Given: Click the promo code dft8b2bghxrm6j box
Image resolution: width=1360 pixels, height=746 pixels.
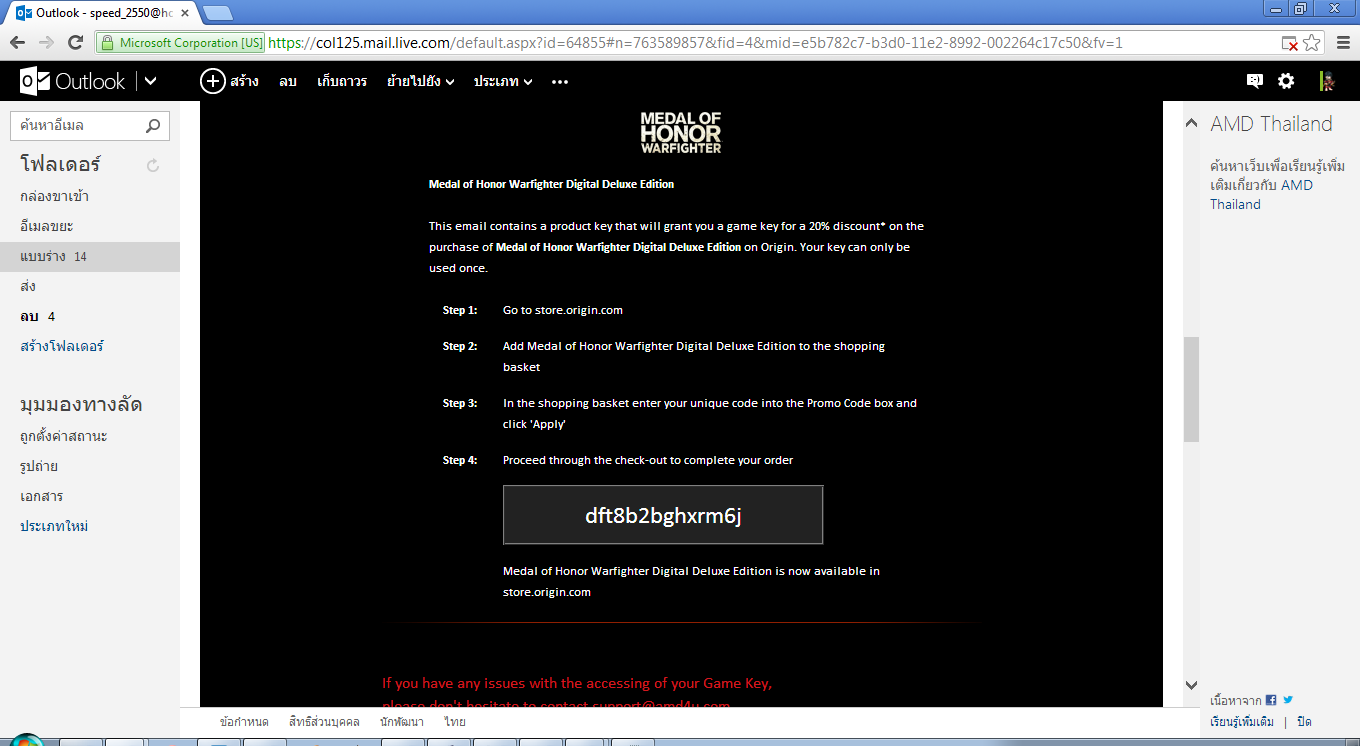Looking at the screenshot, I should (x=663, y=515).
